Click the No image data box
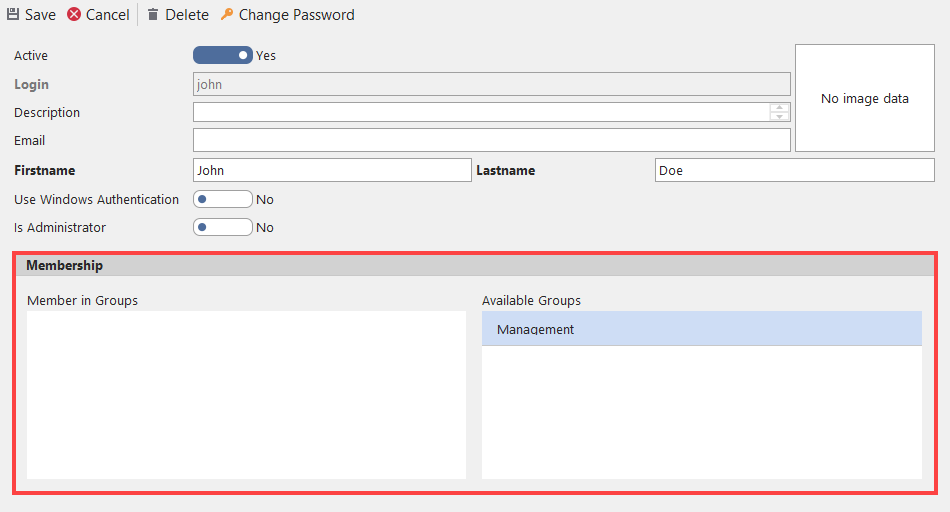 click(x=864, y=98)
